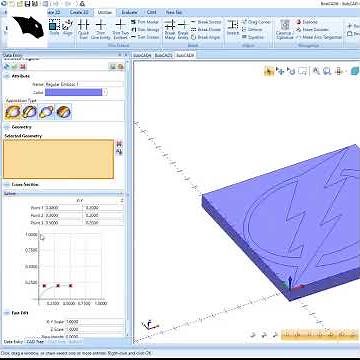Open the CAM ribbon tab
The image size is (360, 360).
[x=152, y=12]
